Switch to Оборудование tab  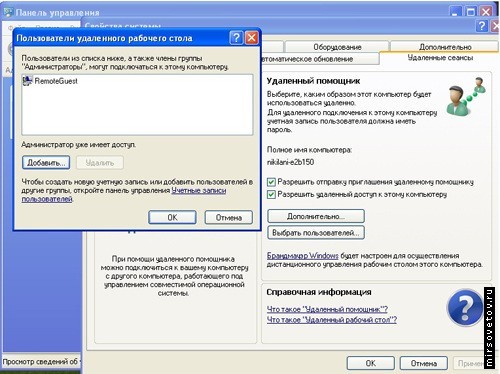[x=337, y=47]
